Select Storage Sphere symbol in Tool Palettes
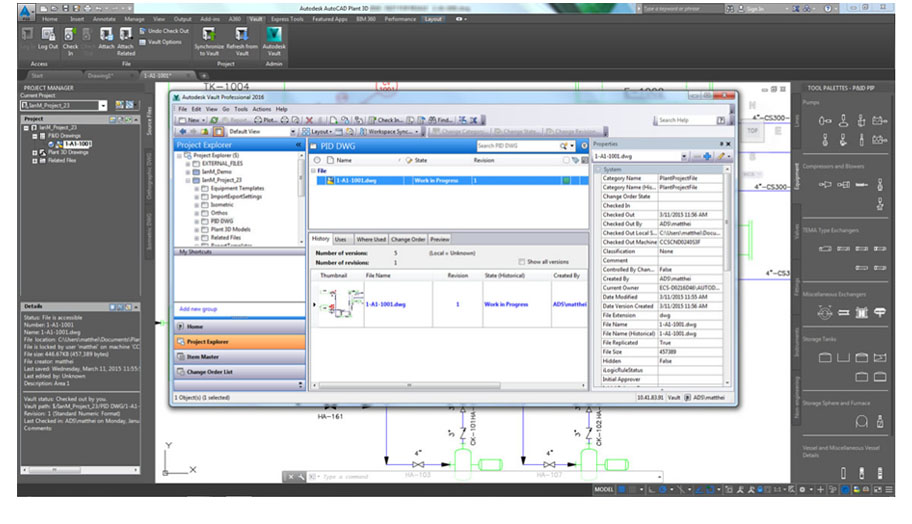Screen dimensions: 912x524 point(861,422)
